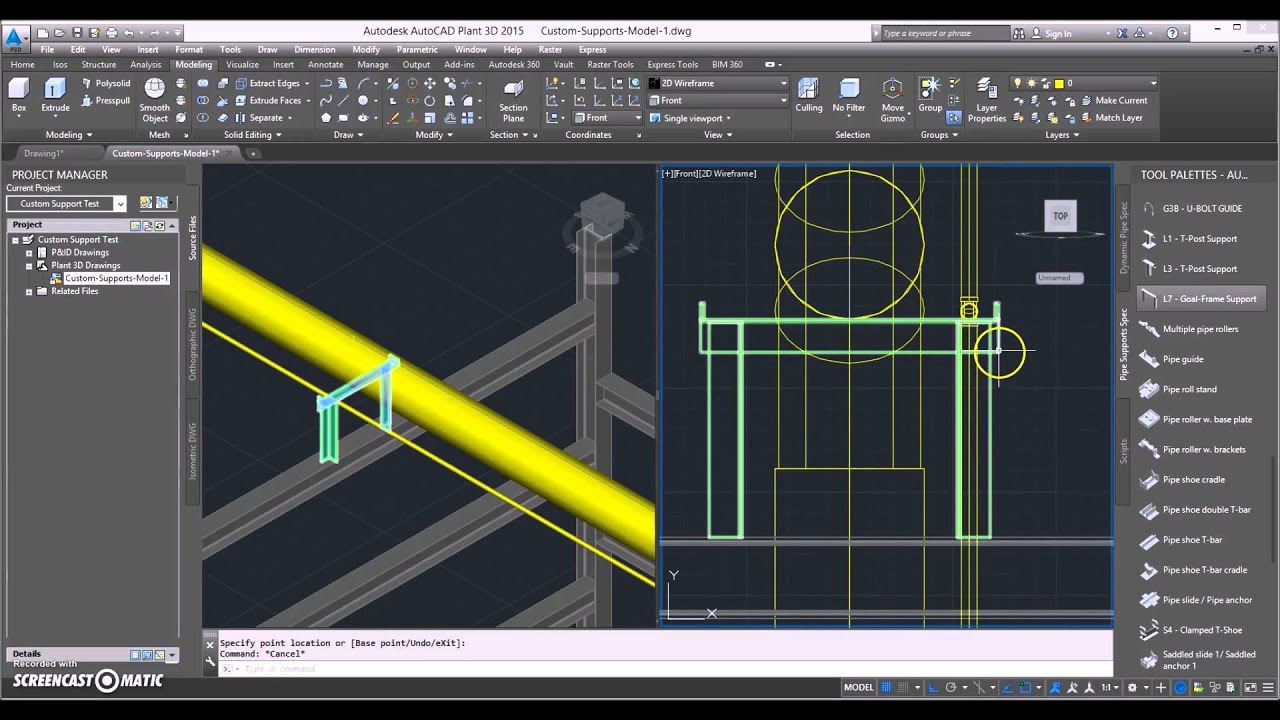Viewport: 1280px width, 720px height.
Task: Switch to the Drawing1 document tab
Action: (44, 153)
